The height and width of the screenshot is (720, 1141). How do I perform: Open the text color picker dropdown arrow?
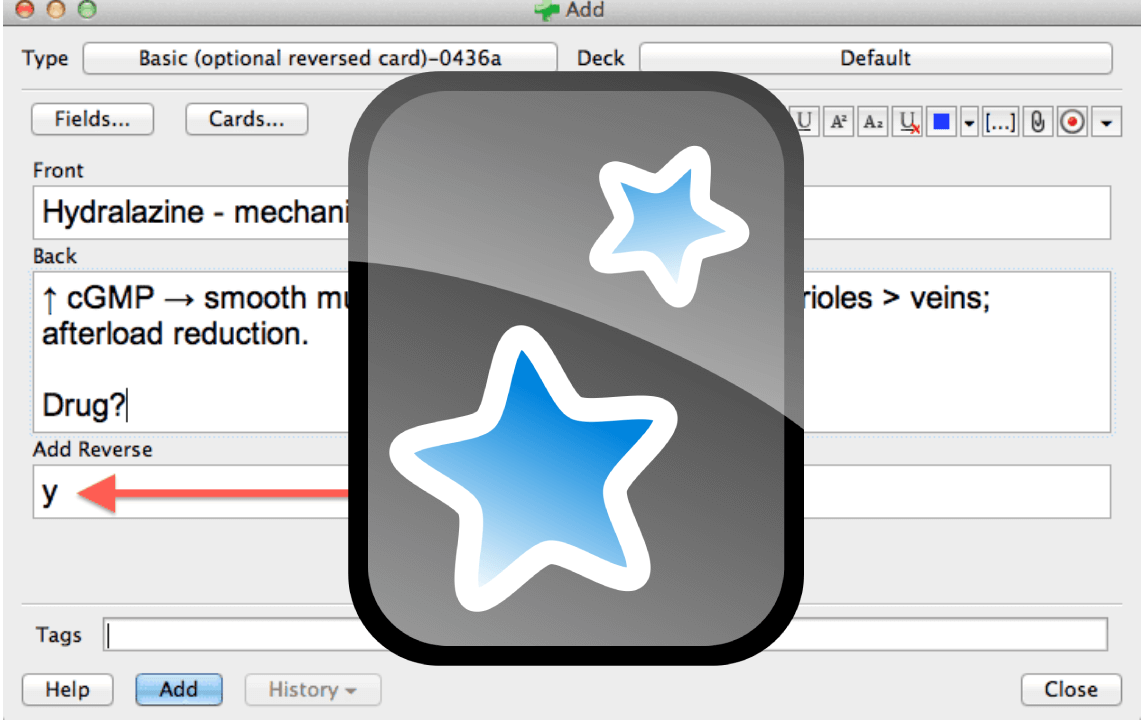pos(968,122)
